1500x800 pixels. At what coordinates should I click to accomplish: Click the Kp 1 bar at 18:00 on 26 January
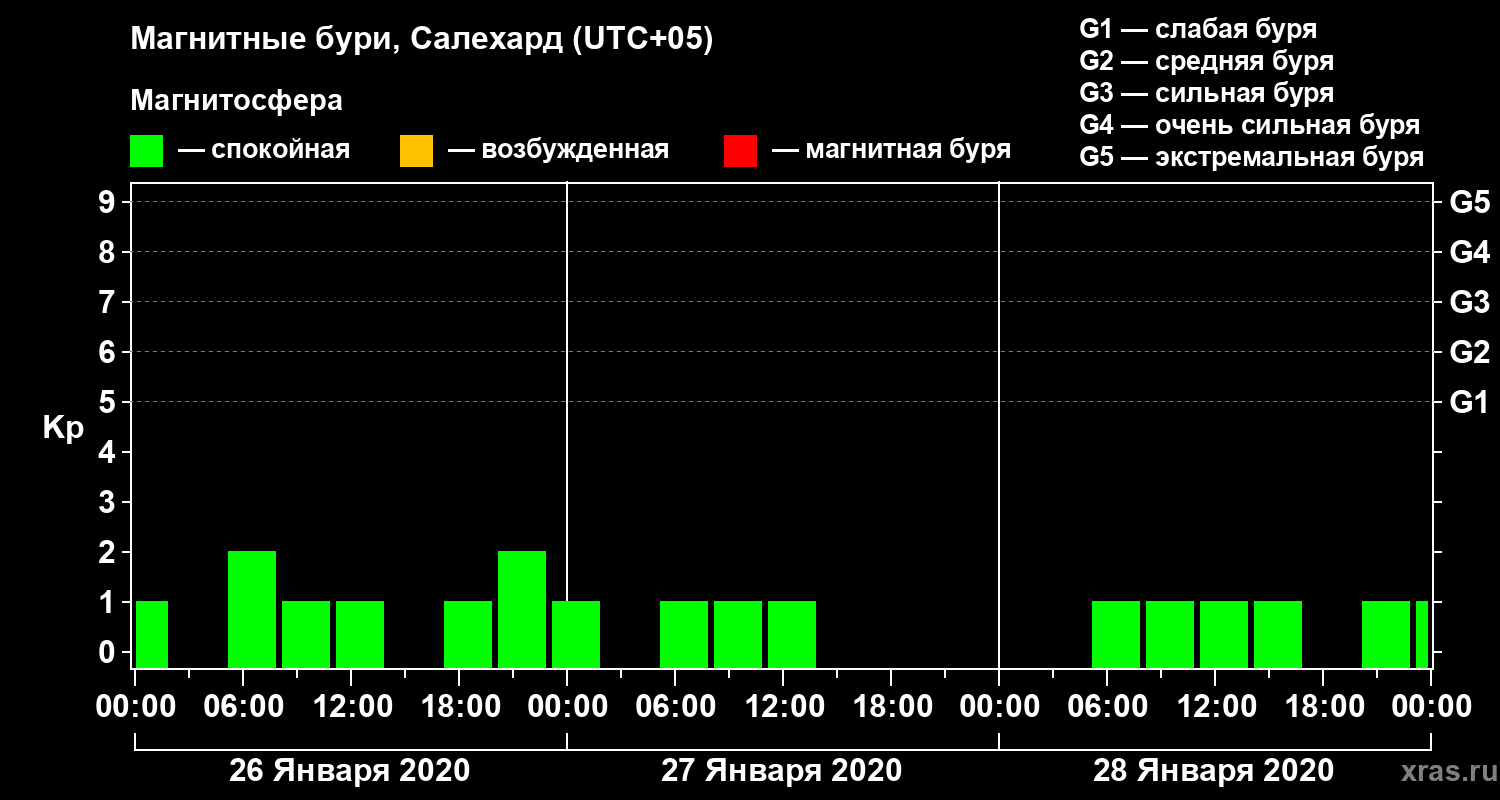pos(468,634)
